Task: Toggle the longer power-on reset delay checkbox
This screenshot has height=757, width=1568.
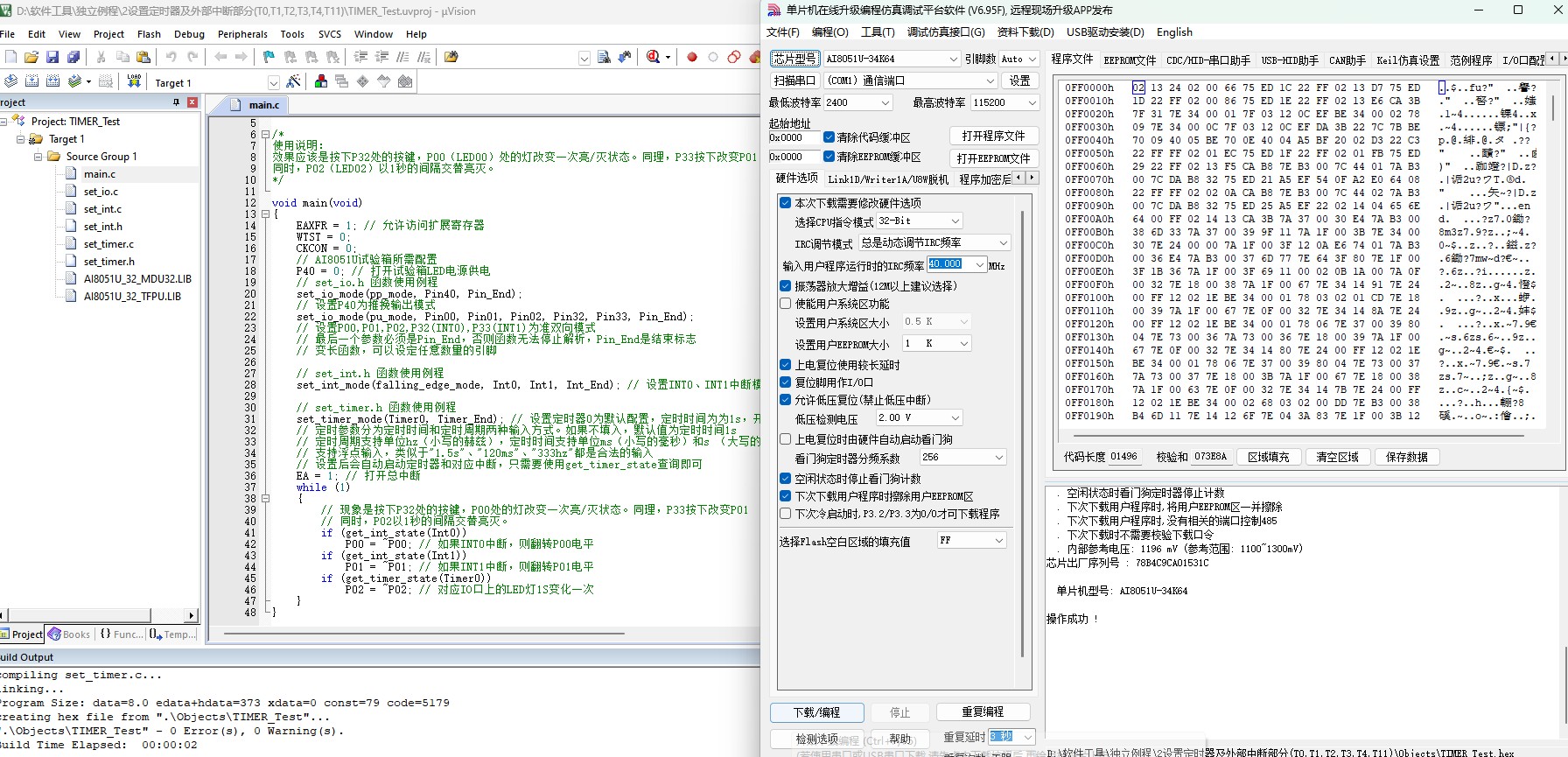Action: 785,364
